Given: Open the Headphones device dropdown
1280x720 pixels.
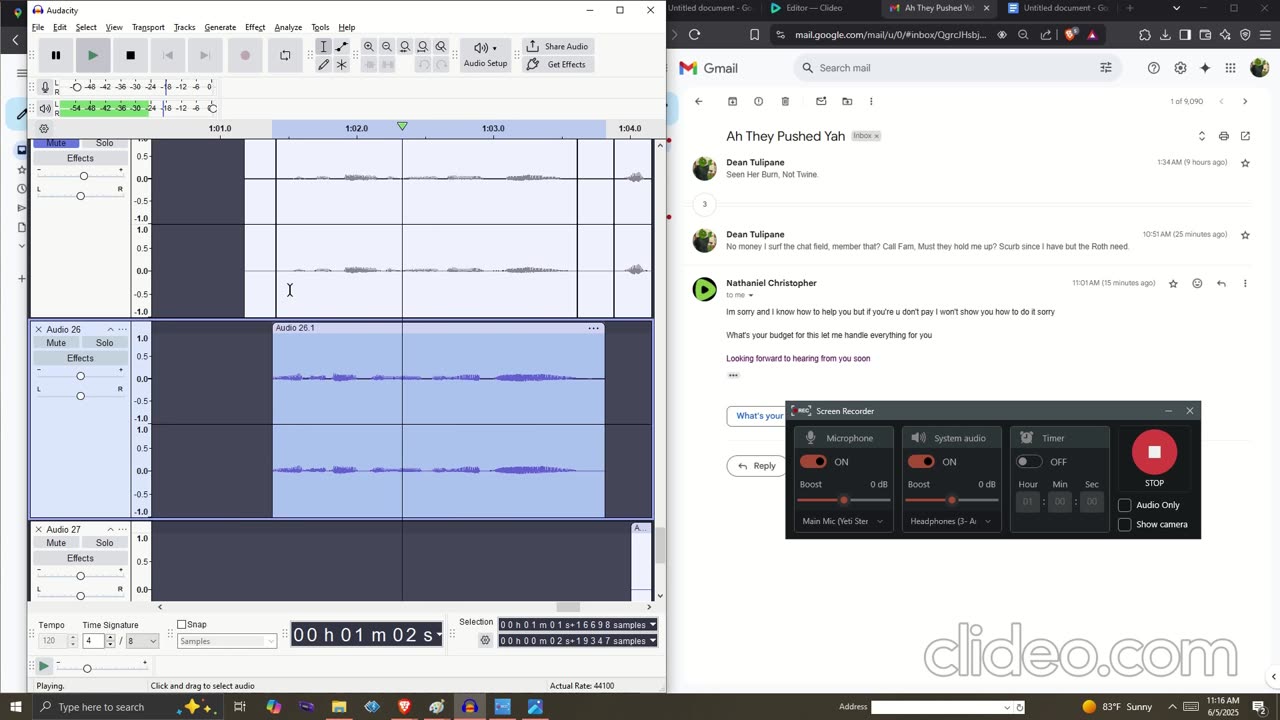Looking at the screenshot, I should tap(951, 521).
